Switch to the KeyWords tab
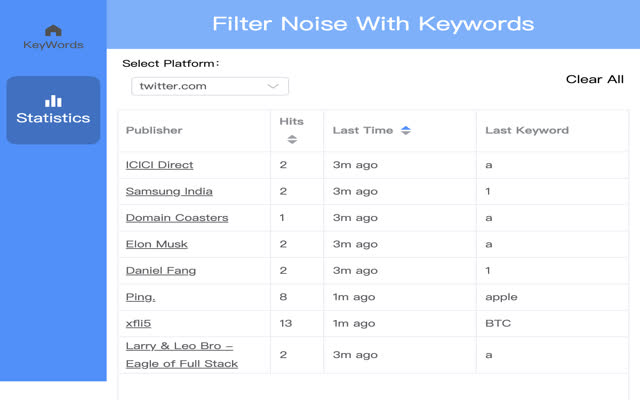This screenshot has width=640, height=400. pos(53,37)
